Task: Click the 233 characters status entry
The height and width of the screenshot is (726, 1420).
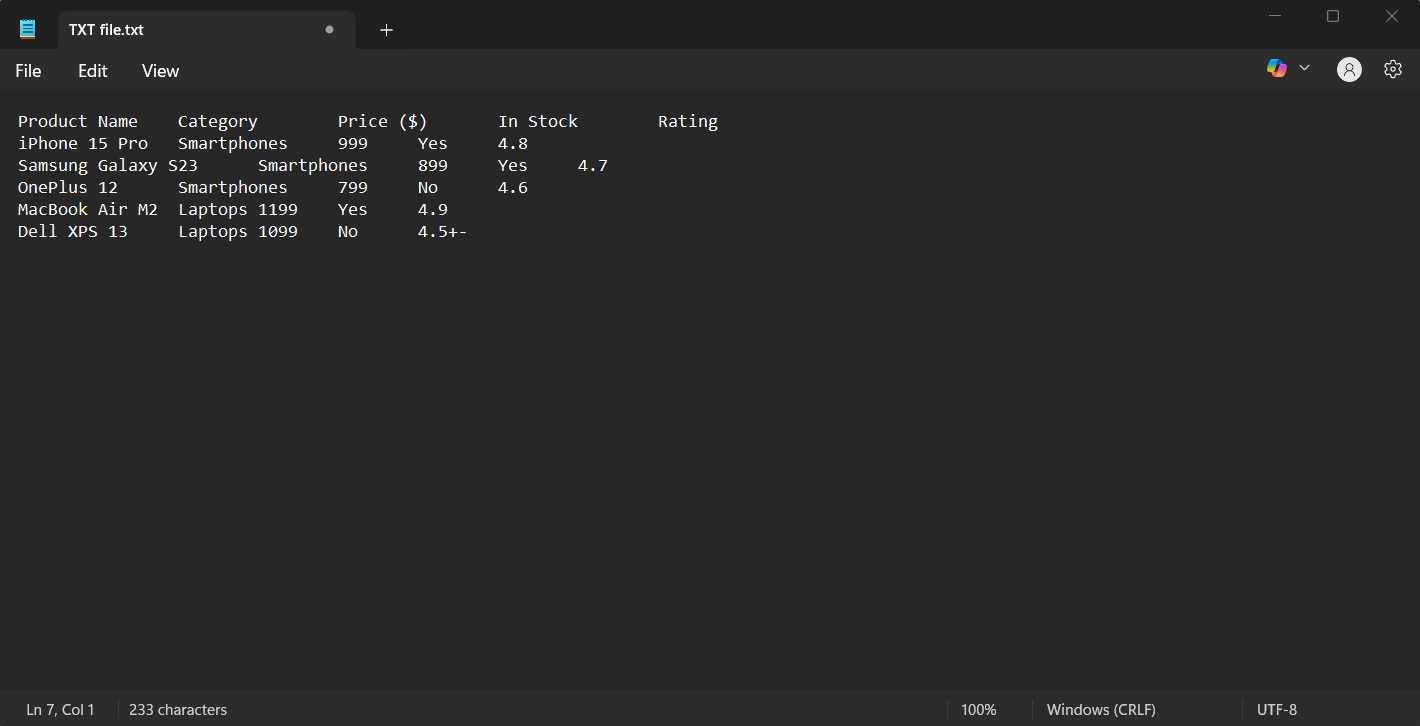Action: tap(178, 710)
